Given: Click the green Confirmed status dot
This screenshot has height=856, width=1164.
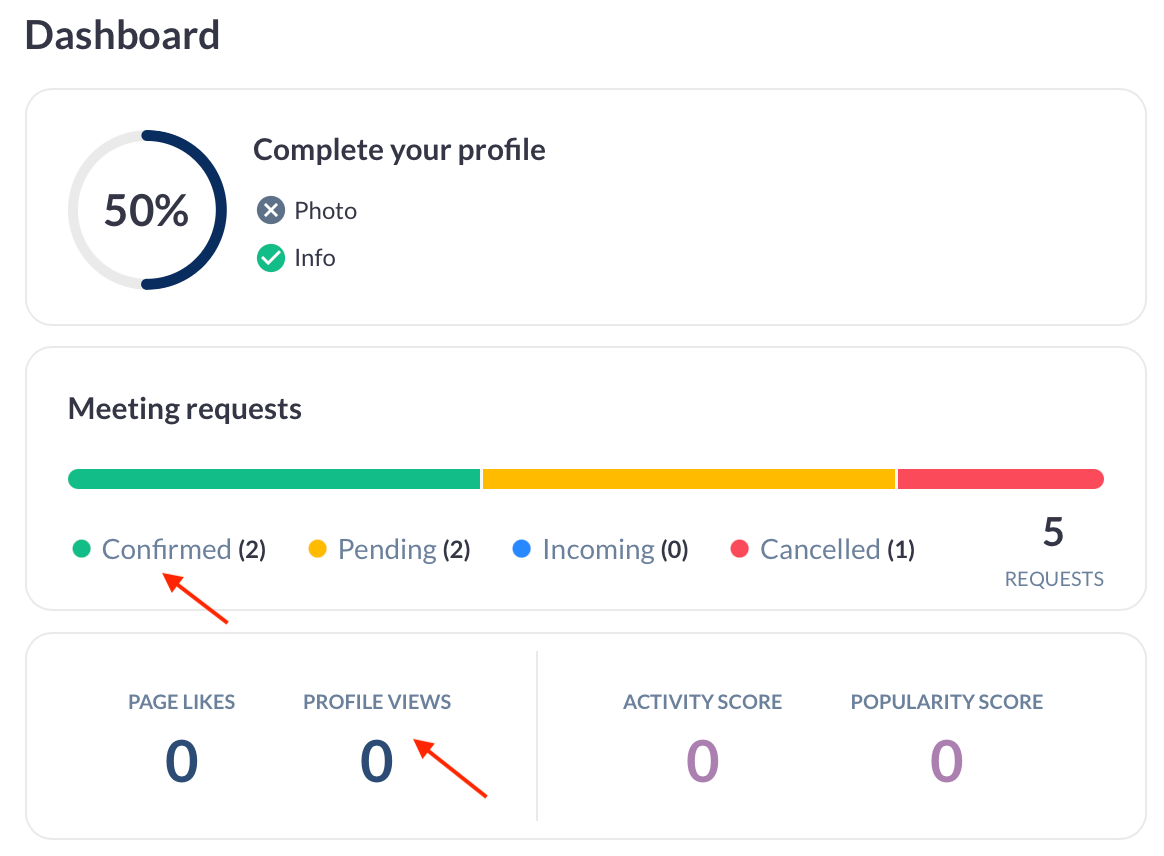Looking at the screenshot, I should click(x=82, y=549).
